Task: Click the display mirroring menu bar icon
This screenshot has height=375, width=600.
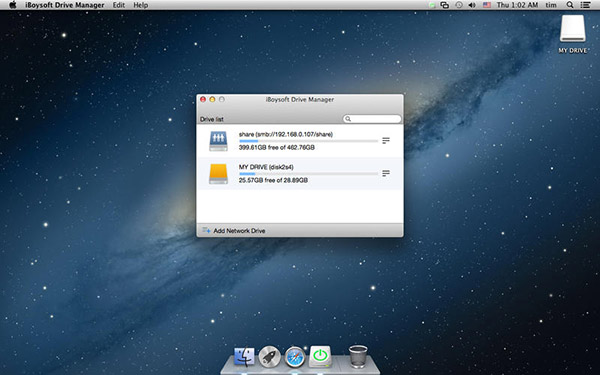Action: (x=444, y=5)
